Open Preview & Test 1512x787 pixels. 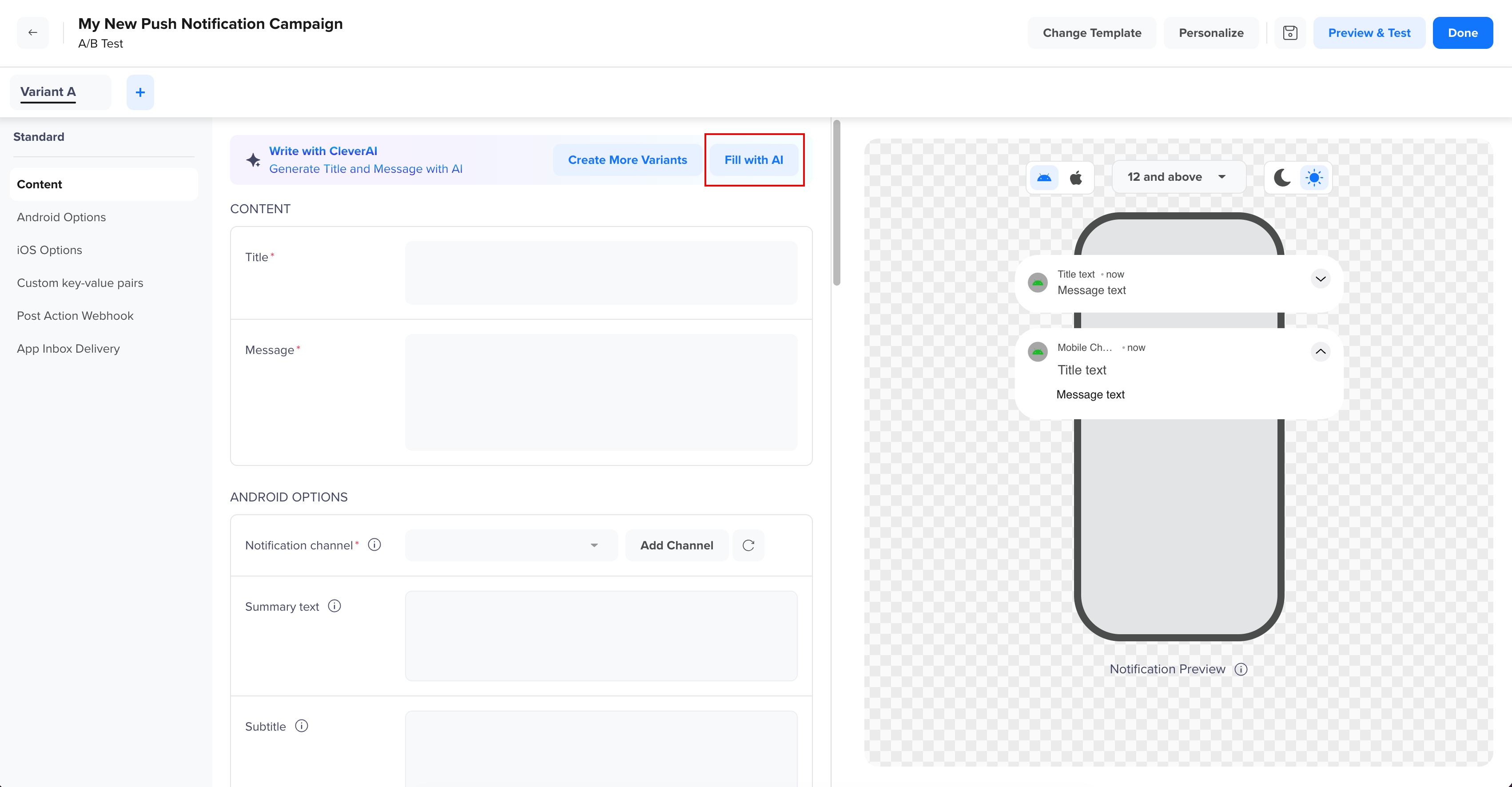(1369, 33)
